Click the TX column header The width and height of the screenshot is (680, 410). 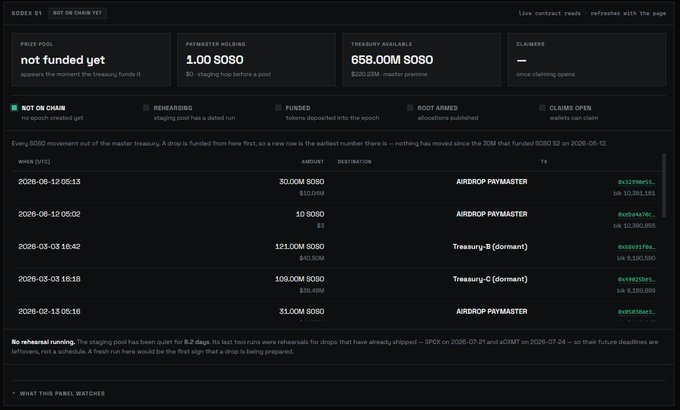544,162
